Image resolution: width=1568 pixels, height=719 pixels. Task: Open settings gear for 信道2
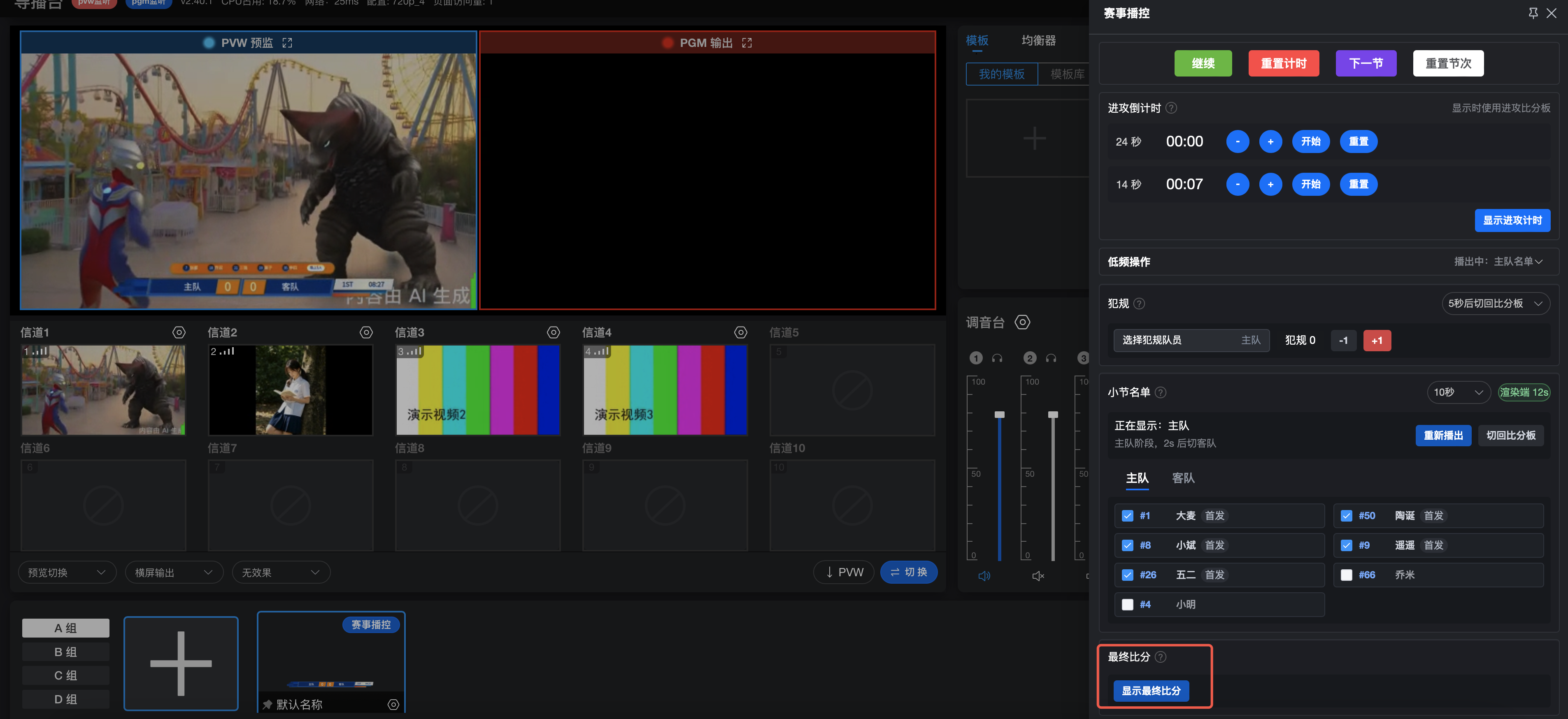pos(366,332)
